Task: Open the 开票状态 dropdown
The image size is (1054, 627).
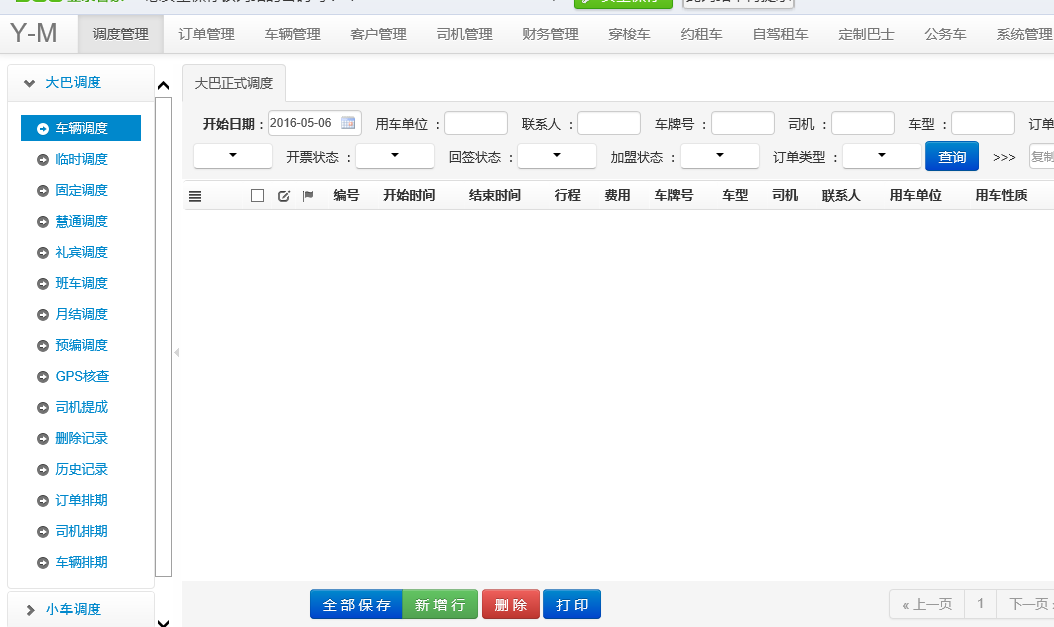Action: pos(395,156)
